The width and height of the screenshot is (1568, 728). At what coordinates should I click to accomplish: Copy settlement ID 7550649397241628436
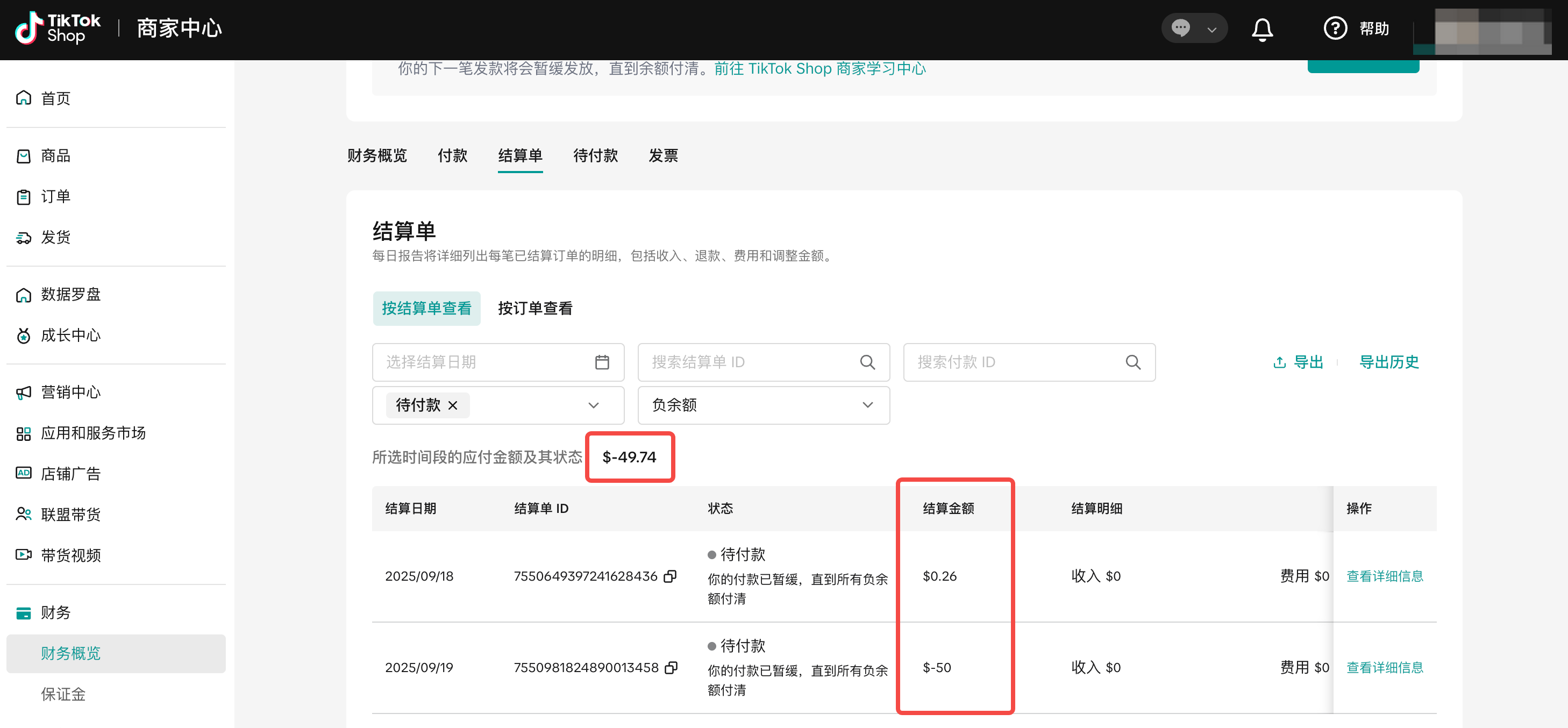(x=670, y=576)
